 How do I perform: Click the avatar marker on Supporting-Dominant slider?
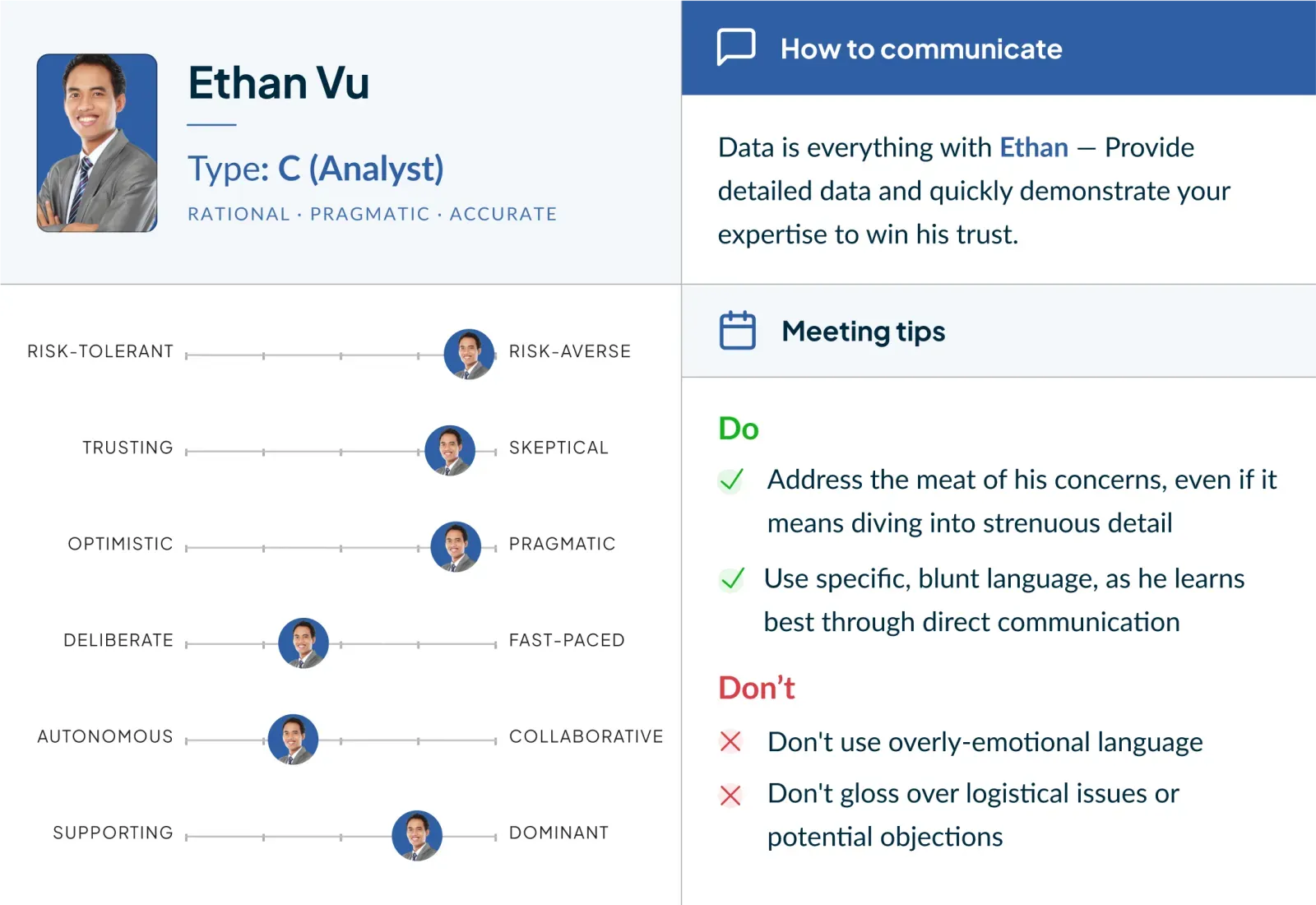point(417,836)
